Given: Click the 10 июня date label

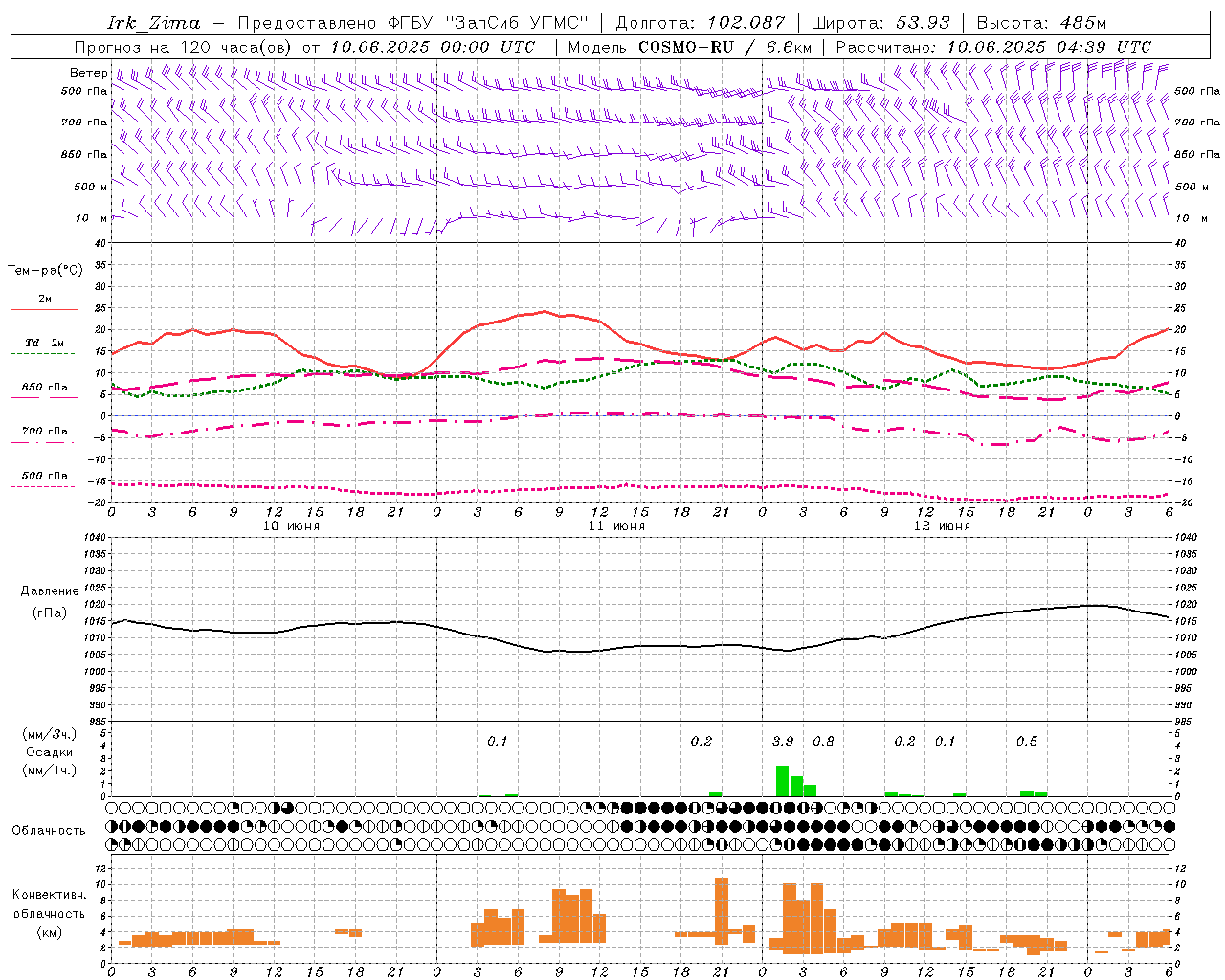Looking at the screenshot, I should pos(291,526).
